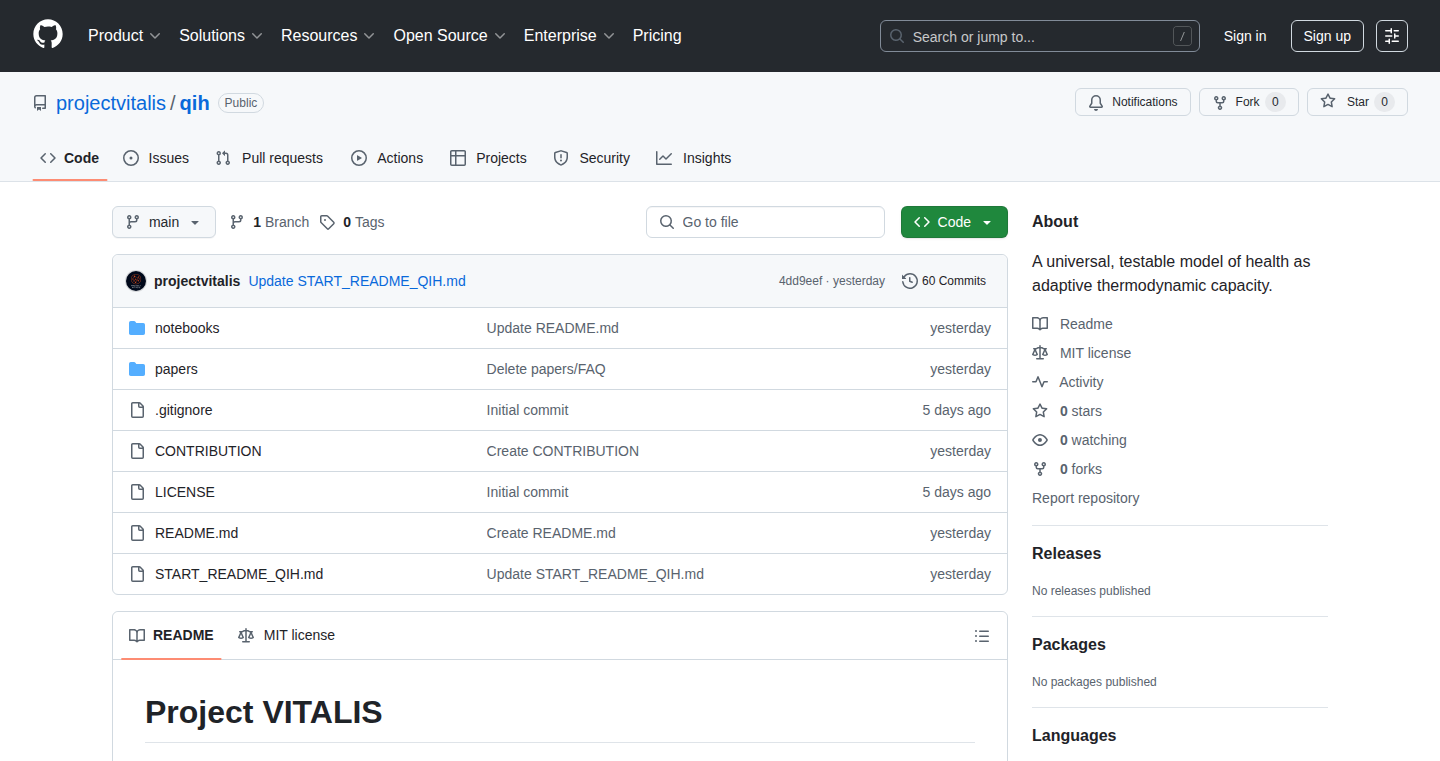Click the Go to file search field

coord(765,222)
